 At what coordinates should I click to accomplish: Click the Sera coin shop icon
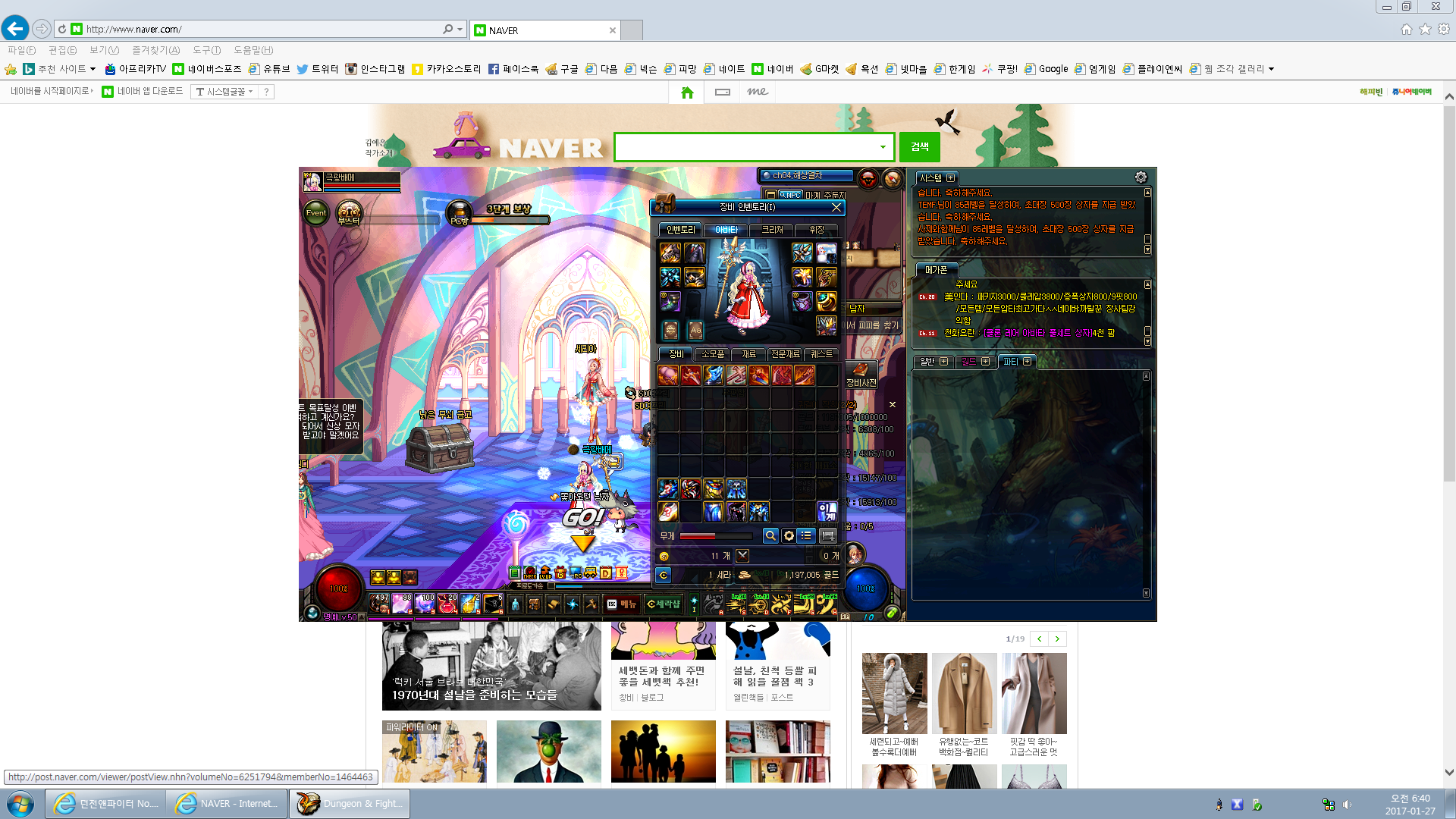663,576
